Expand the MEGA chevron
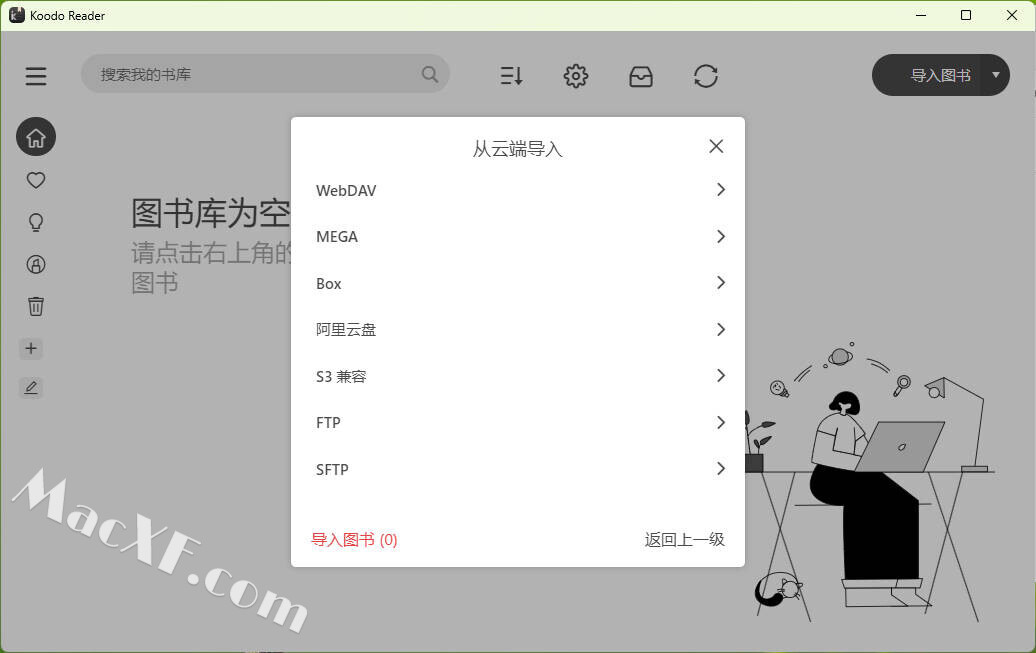 [x=721, y=237]
